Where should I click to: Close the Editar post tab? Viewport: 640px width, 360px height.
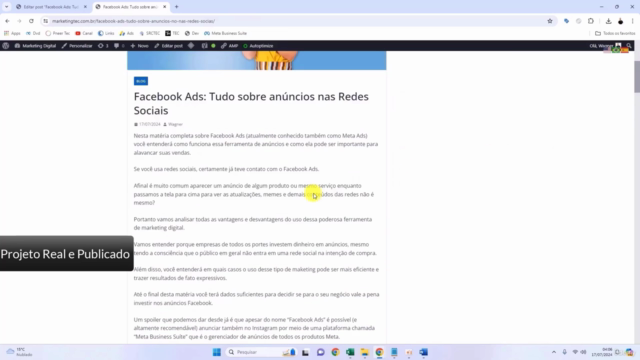pos(85,7)
